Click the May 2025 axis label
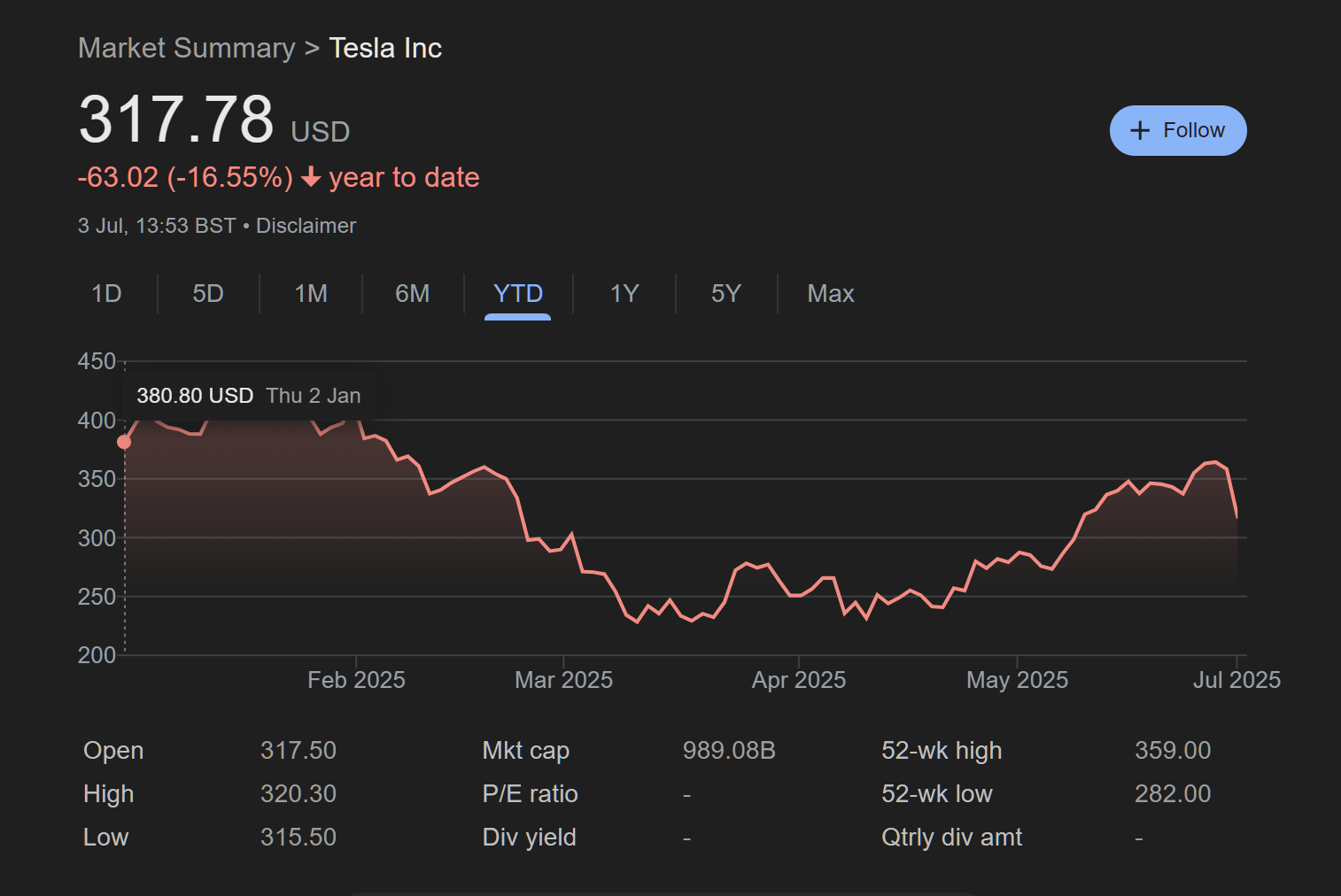Image resolution: width=1341 pixels, height=896 pixels. tap(1017, 680)
